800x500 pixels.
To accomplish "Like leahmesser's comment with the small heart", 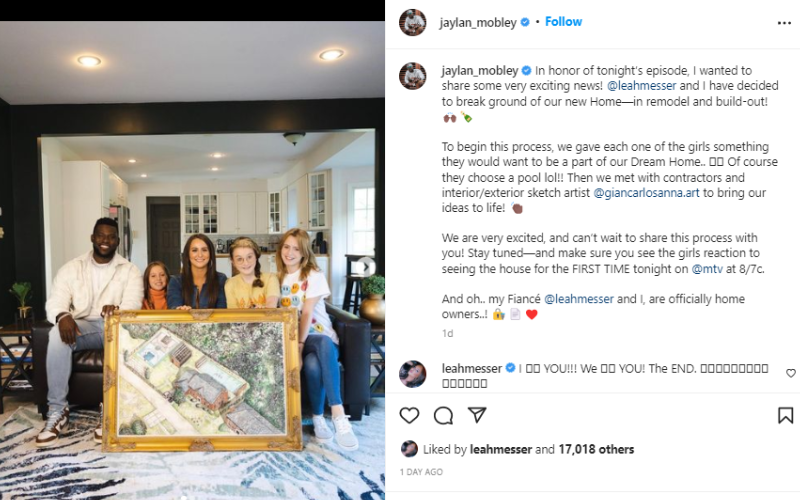I will [790, 373].
